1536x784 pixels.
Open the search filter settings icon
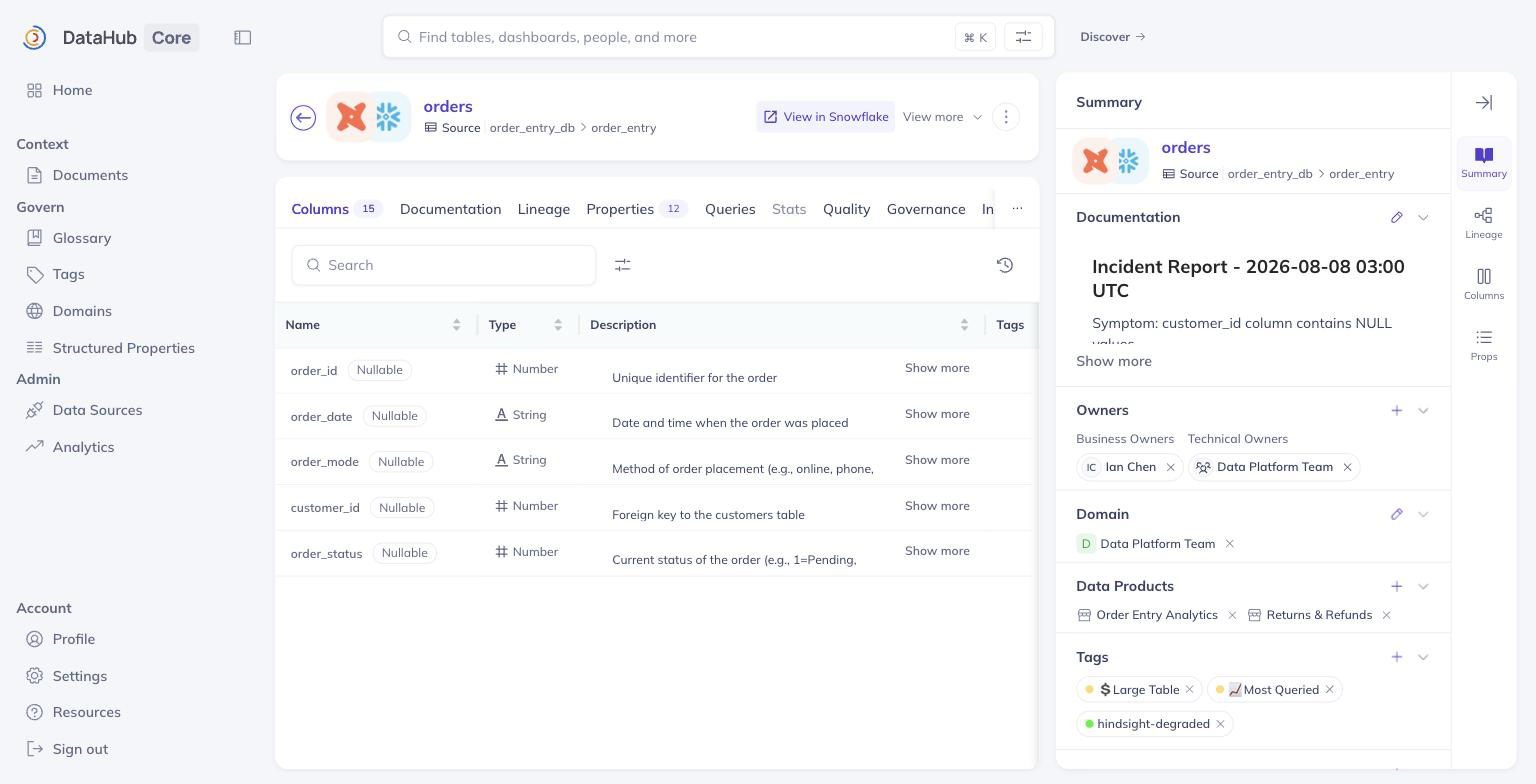pyautogui.click(x=1023, y=37)
